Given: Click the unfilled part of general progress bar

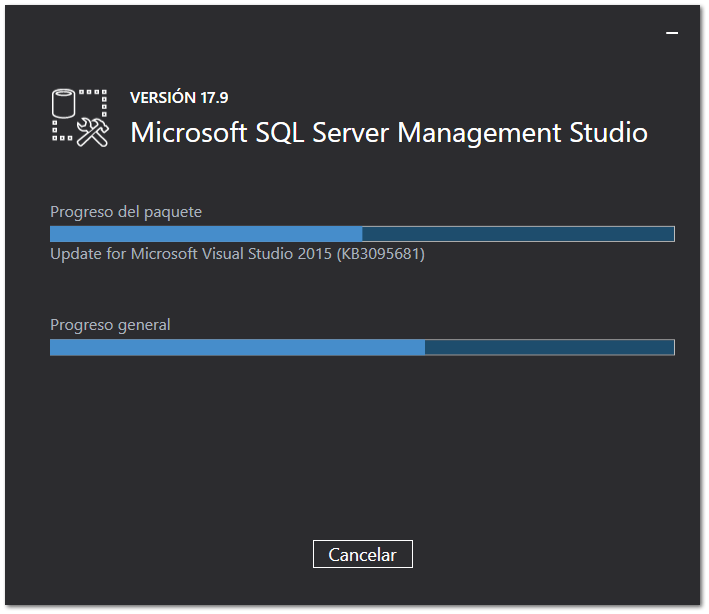Looking at the screenshot, I should point(549,347).
